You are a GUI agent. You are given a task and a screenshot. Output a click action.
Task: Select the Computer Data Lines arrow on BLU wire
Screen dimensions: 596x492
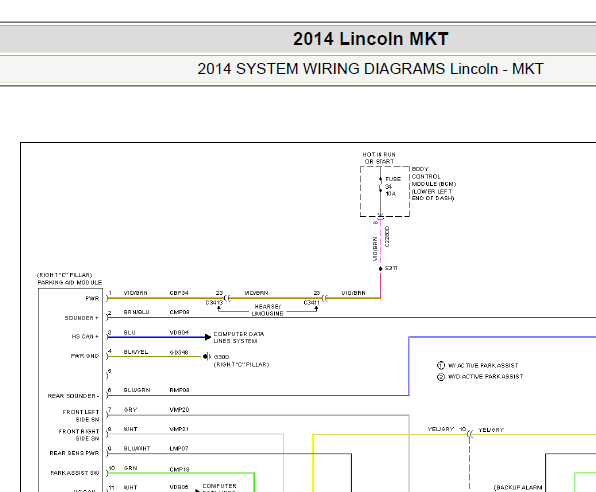pos(208,337)
